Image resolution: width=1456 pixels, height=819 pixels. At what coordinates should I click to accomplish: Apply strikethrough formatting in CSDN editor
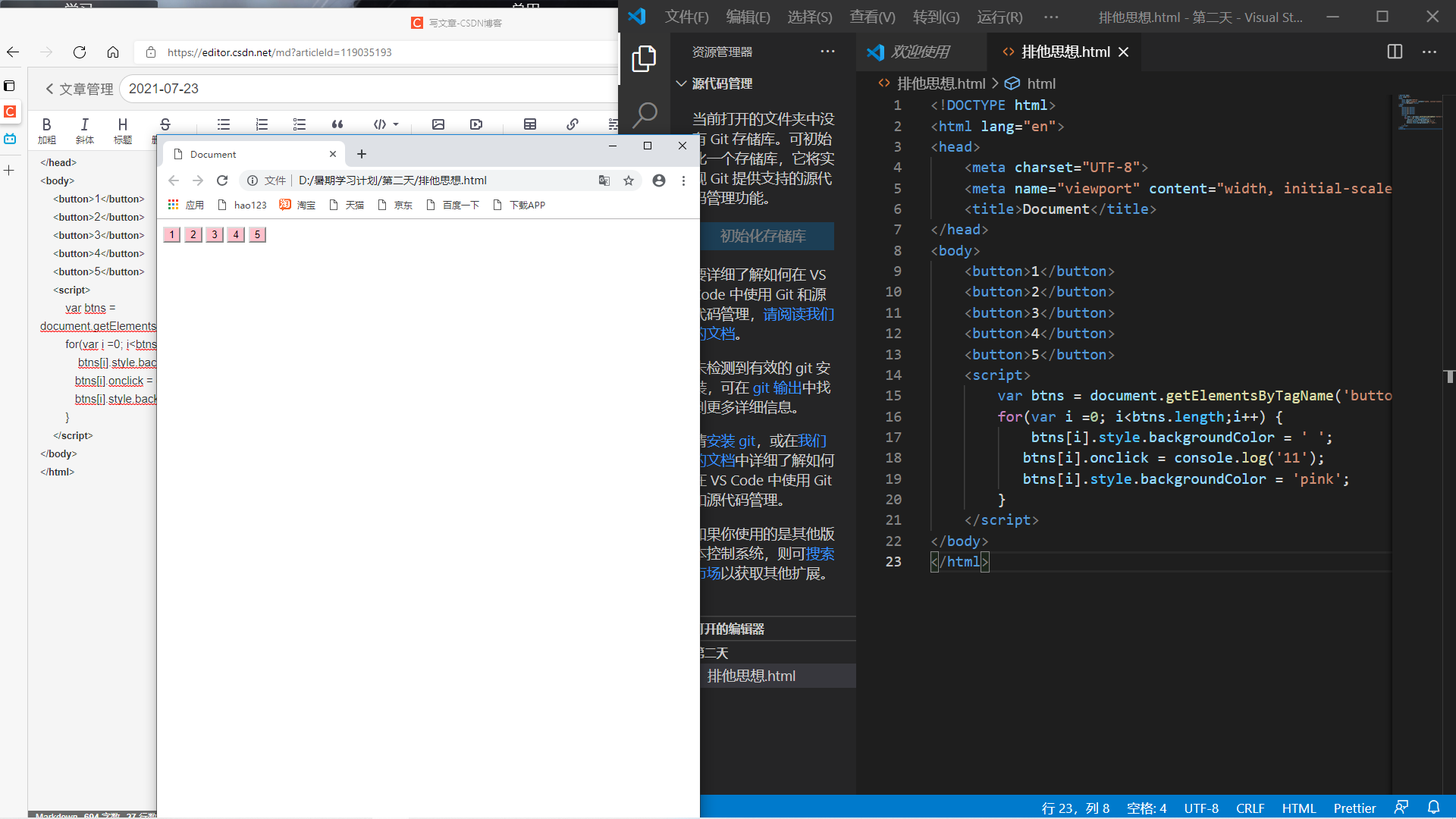coord(165,124)
